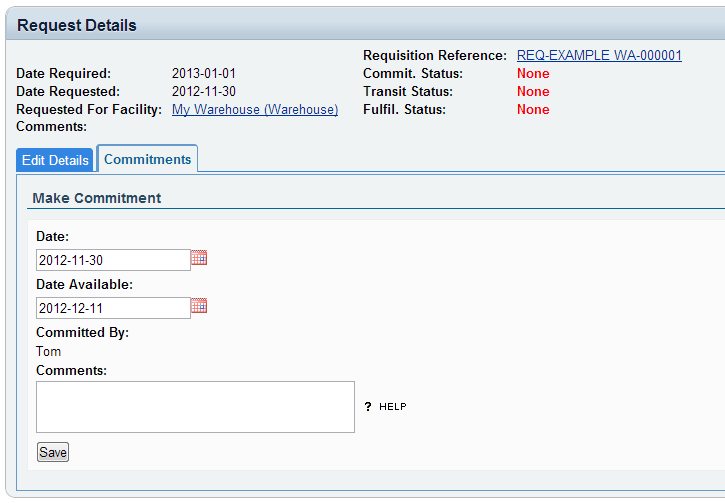Open the REQ-EXAMPLE WA-000001 requisition link
Image resolution: width=725 pixels, height=503 pixels.
tap(599, 55)
